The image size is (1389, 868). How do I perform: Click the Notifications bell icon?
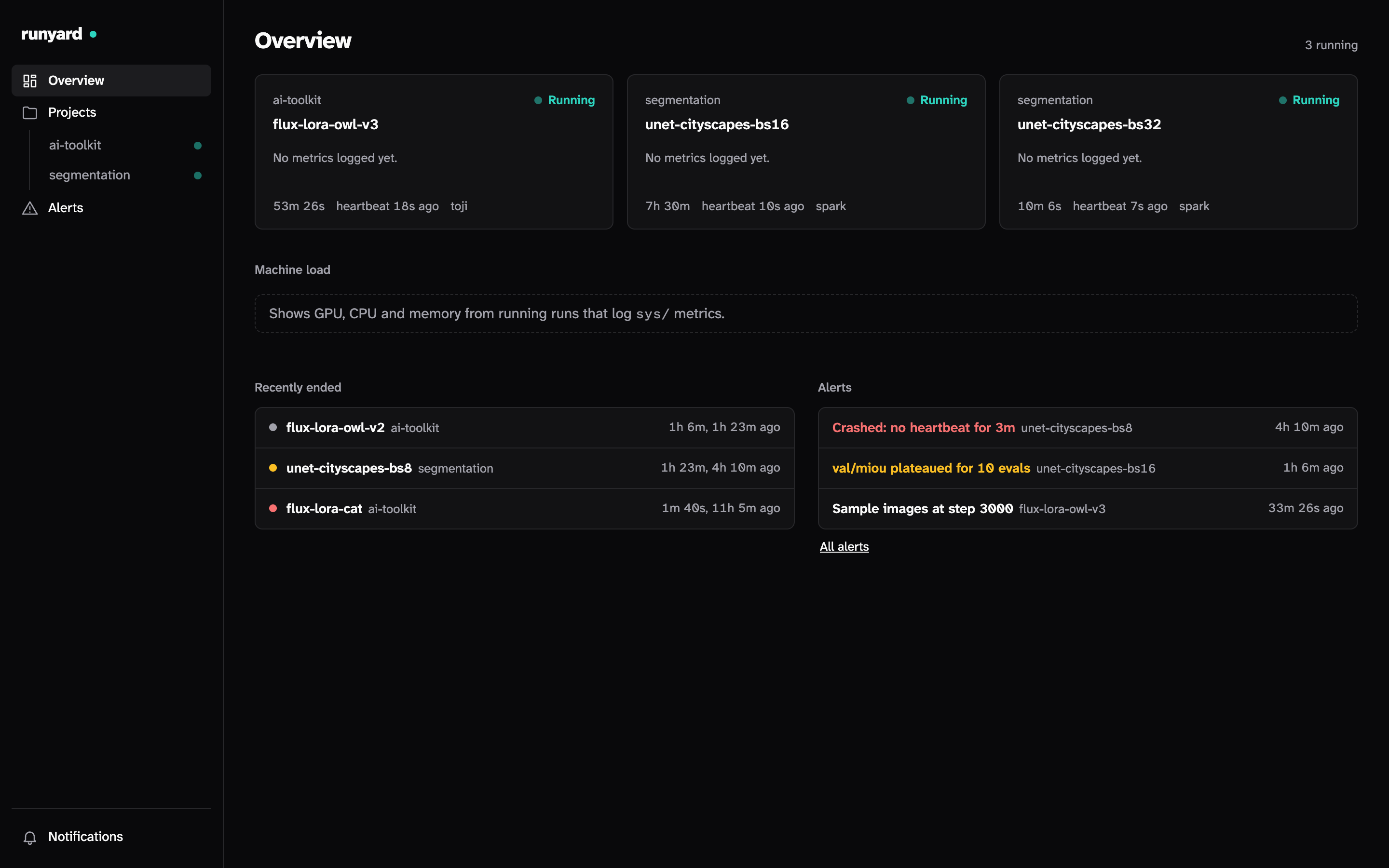[x=30, y=838]
